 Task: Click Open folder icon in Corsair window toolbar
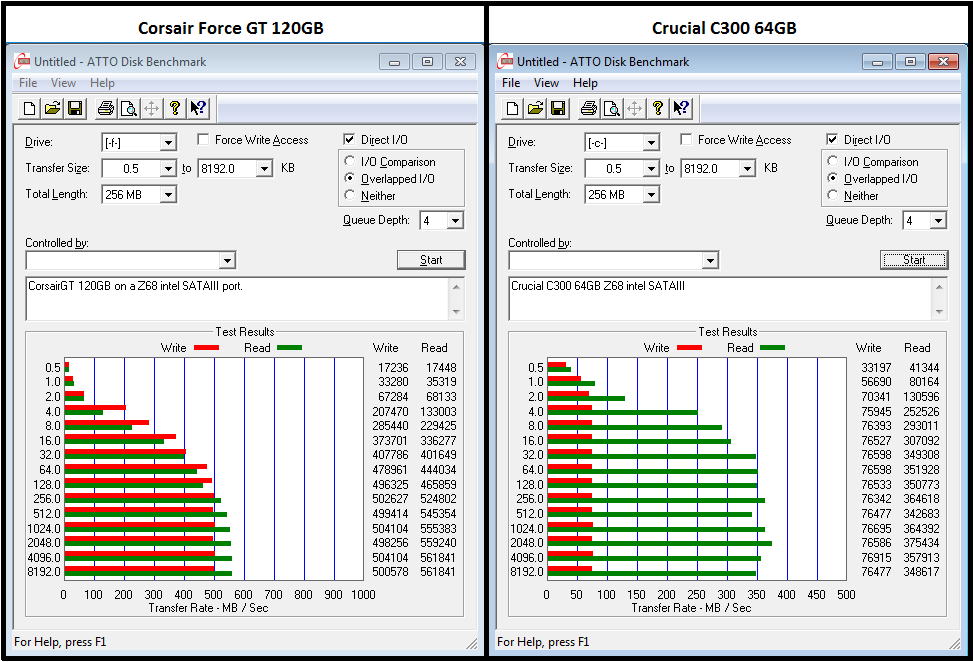(52, 109)
